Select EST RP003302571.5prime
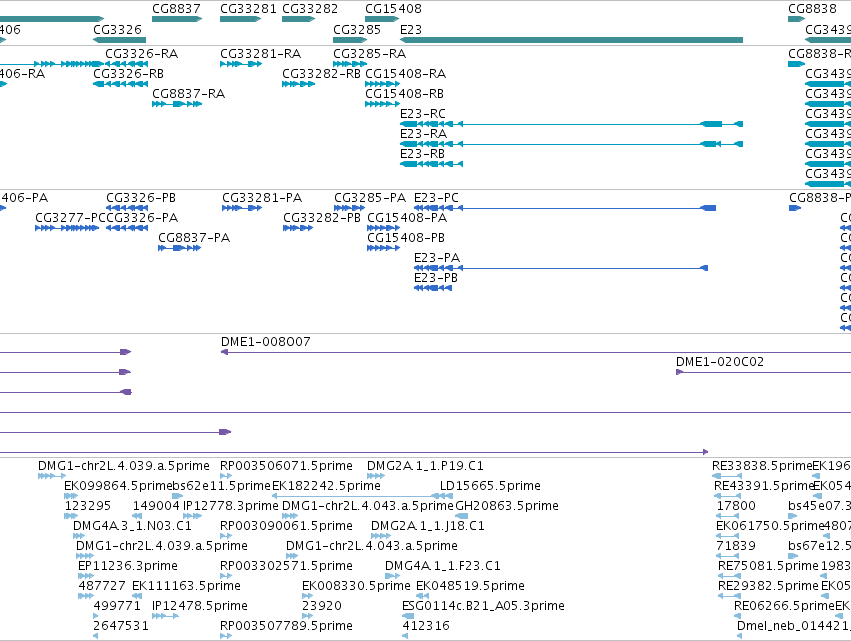The image size is (851, 641). 286,567
